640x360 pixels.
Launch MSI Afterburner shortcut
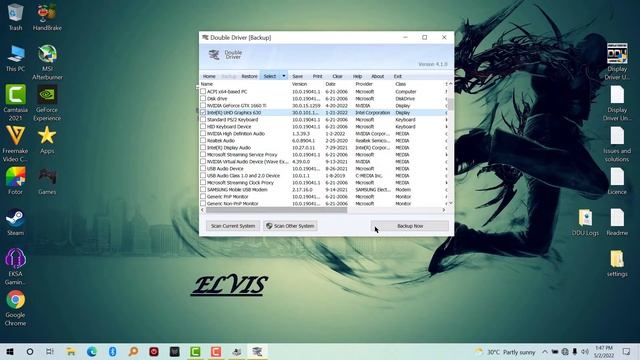click(x=47, y=62)
